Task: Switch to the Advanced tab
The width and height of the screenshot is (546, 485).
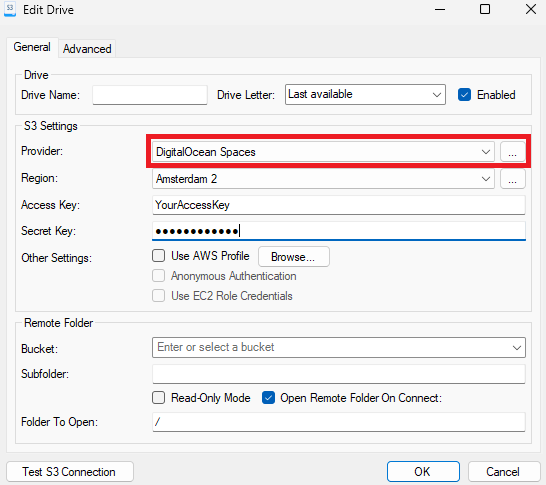Action: 87,49
